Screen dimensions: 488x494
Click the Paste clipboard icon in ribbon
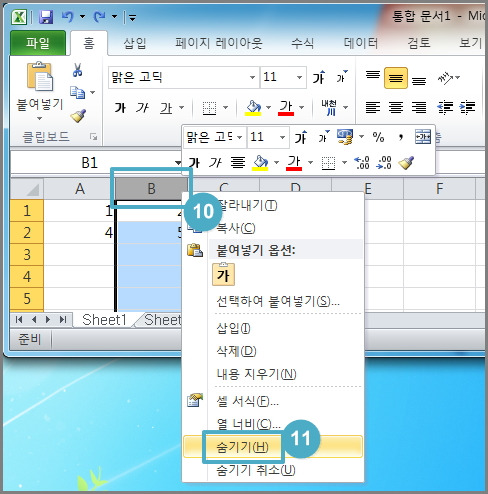(x=39, y=76)
